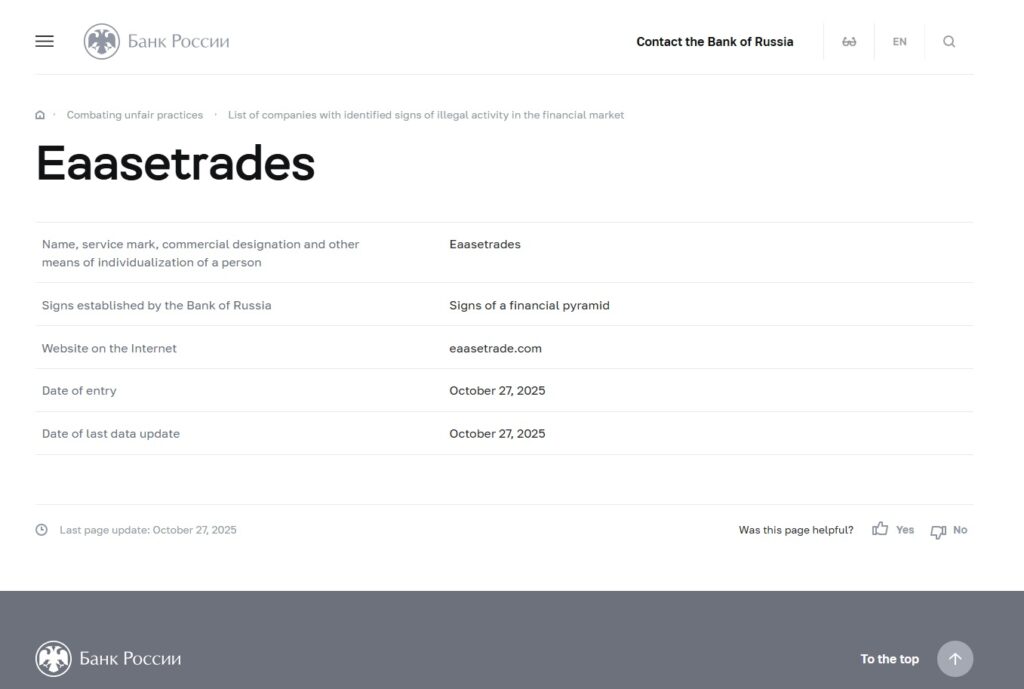Click the circular up-arrow scroll button

coord(955,659)
